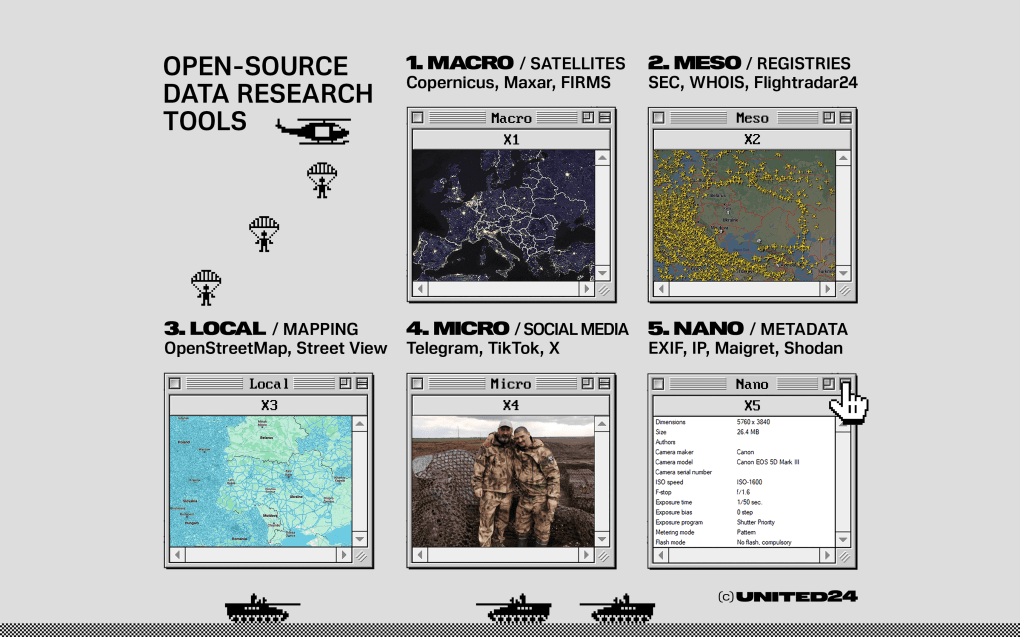1020x637 pixels.
Task: Collapse the Local window using its windowshade box
Action: (362, 383)
